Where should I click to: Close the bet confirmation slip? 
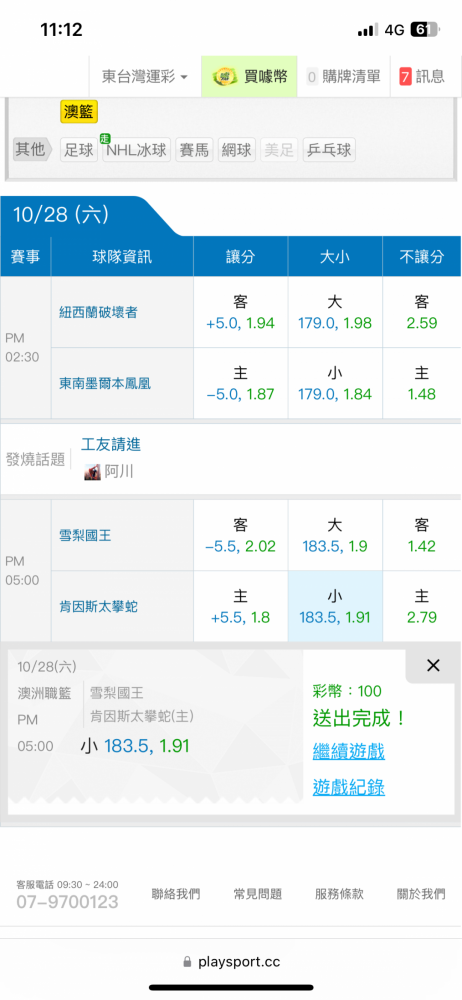(x=433, y=666)
